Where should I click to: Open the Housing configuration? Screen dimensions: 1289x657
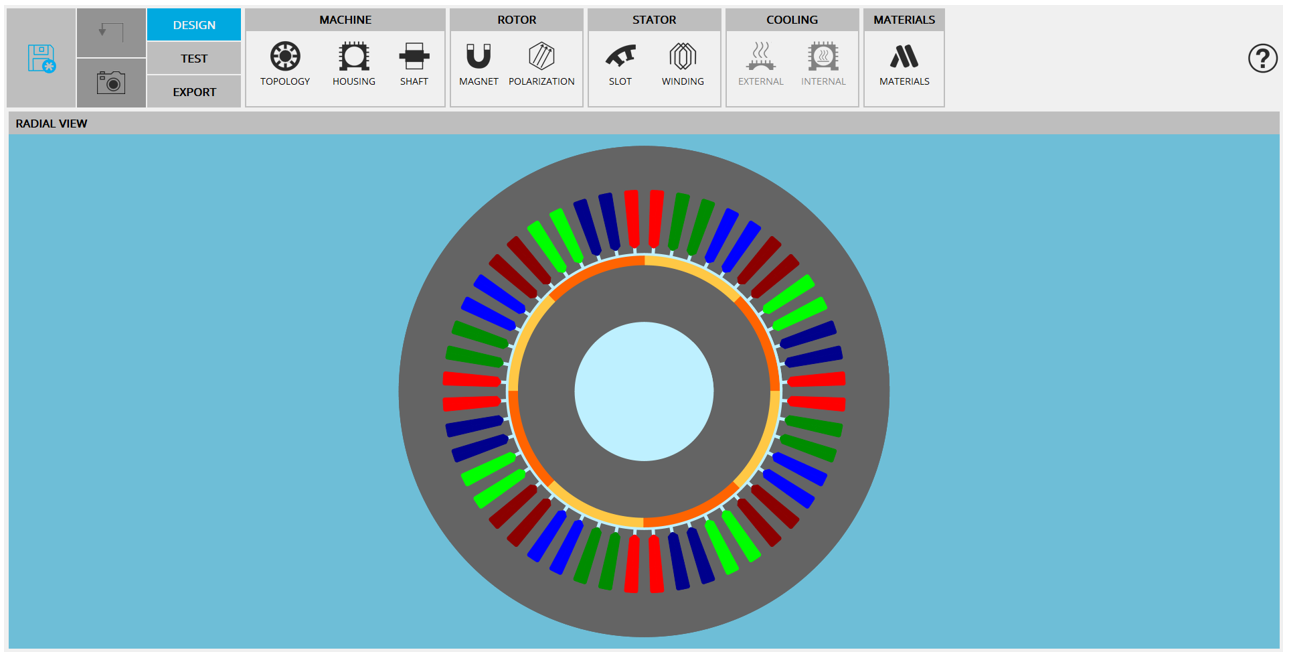(353, 63)
